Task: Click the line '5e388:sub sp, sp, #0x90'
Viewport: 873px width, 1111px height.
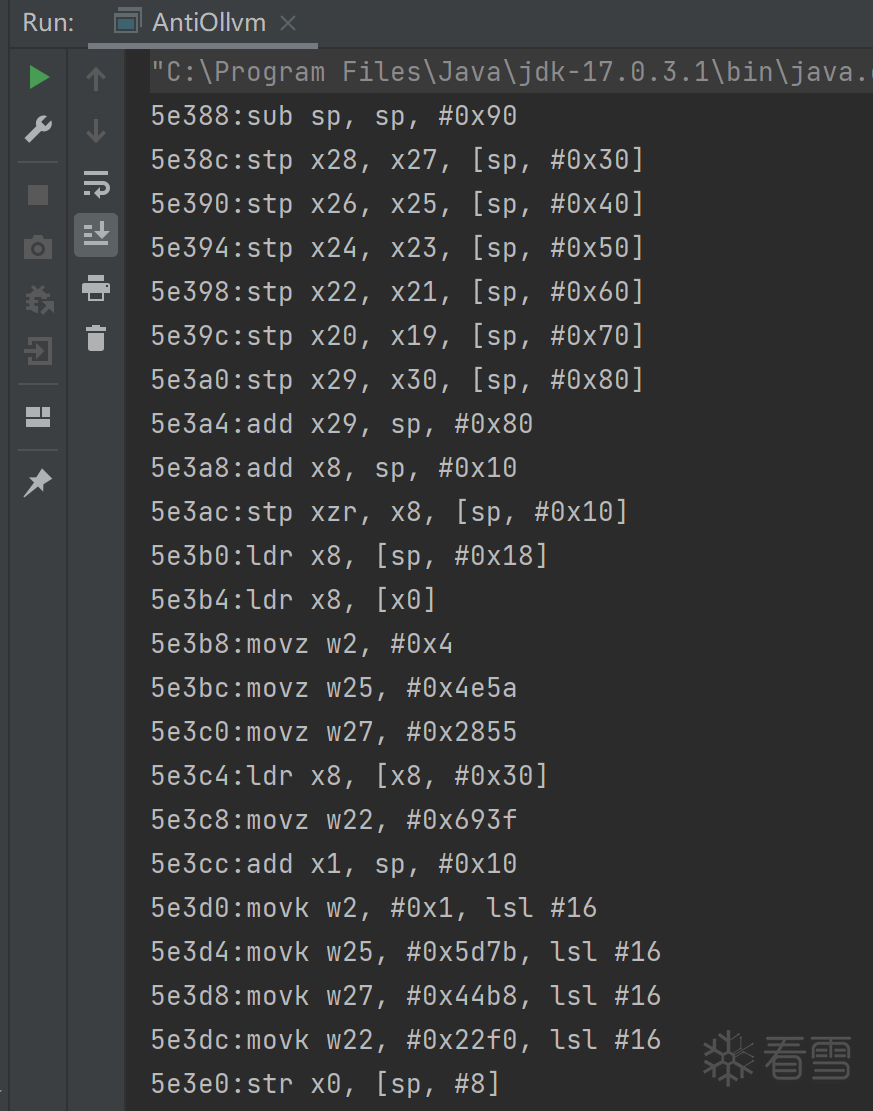Action: coord(333,116)
